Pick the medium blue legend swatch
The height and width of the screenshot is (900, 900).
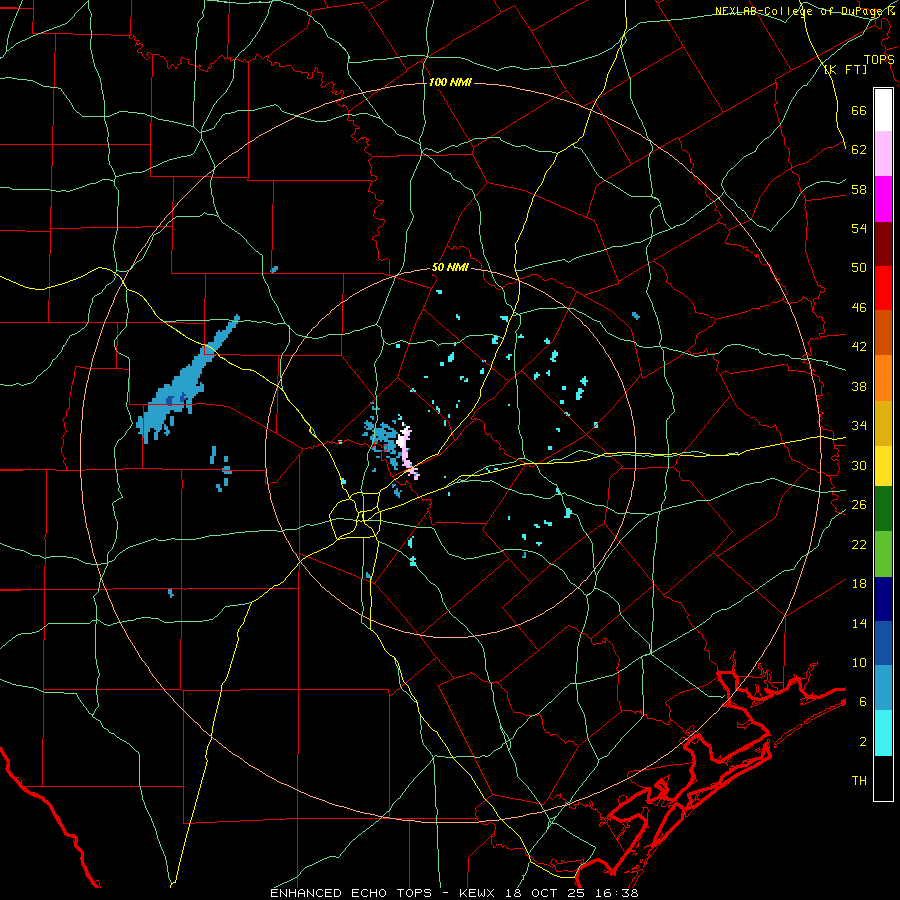coord(883,643)
